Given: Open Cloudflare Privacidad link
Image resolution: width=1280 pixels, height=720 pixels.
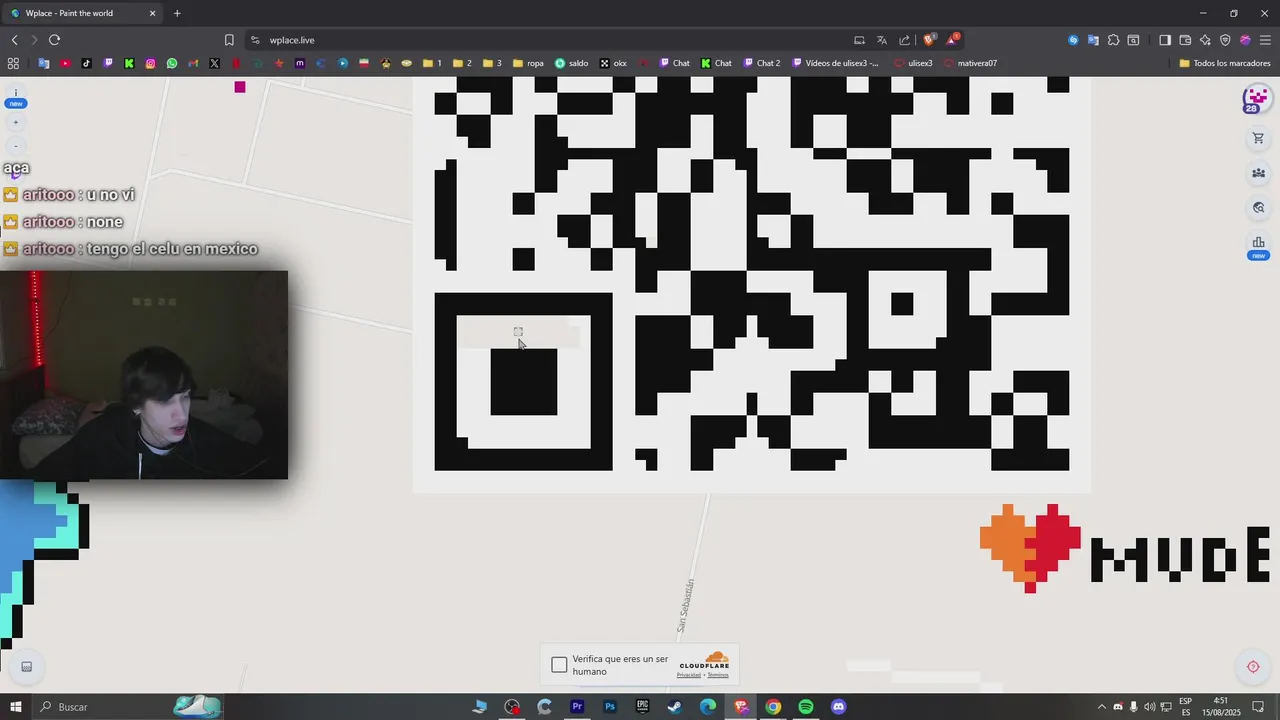Looking at the screenshot, I should 688,675.
